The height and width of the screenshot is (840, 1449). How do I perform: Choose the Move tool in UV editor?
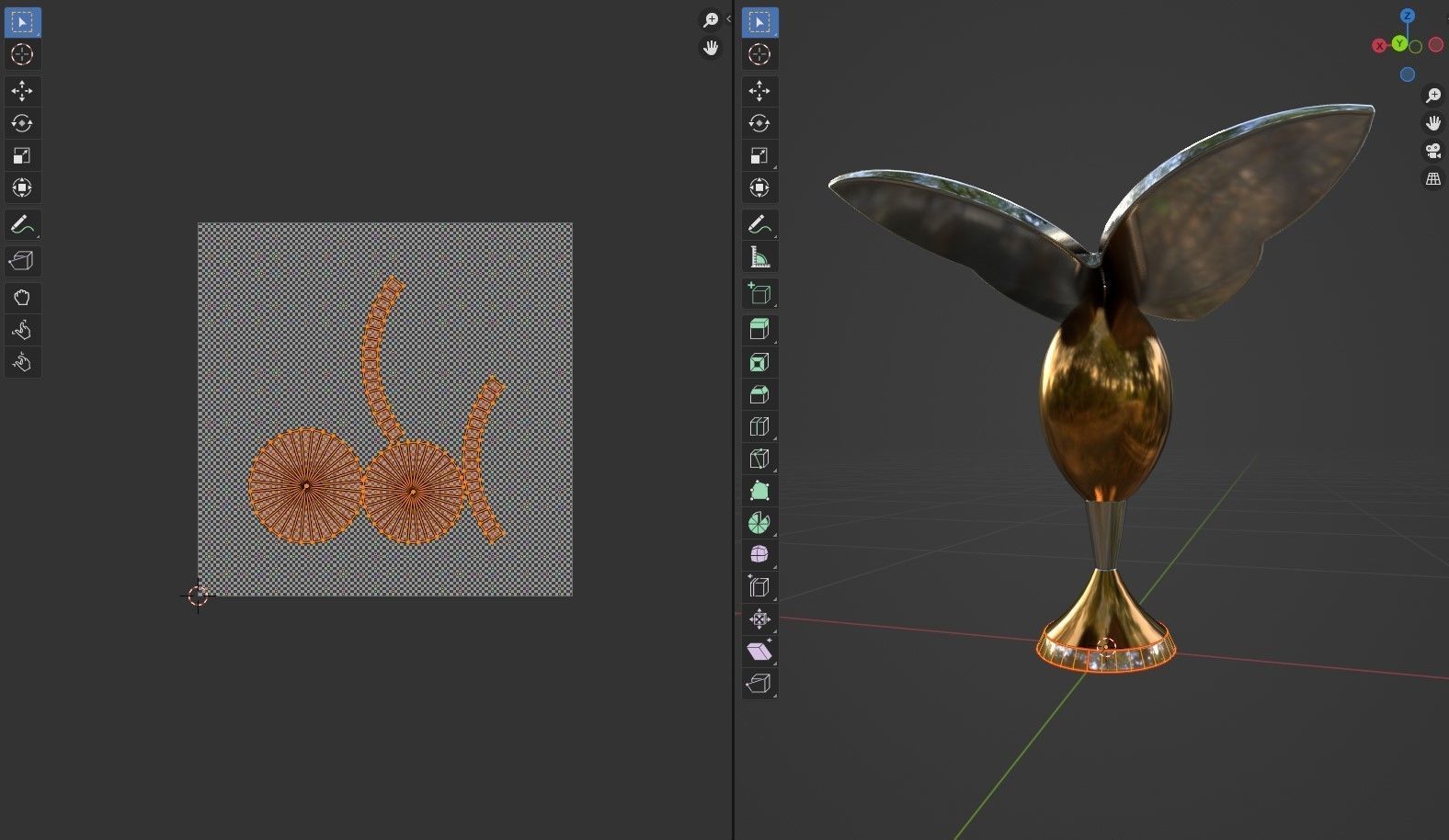pos(22,91)
